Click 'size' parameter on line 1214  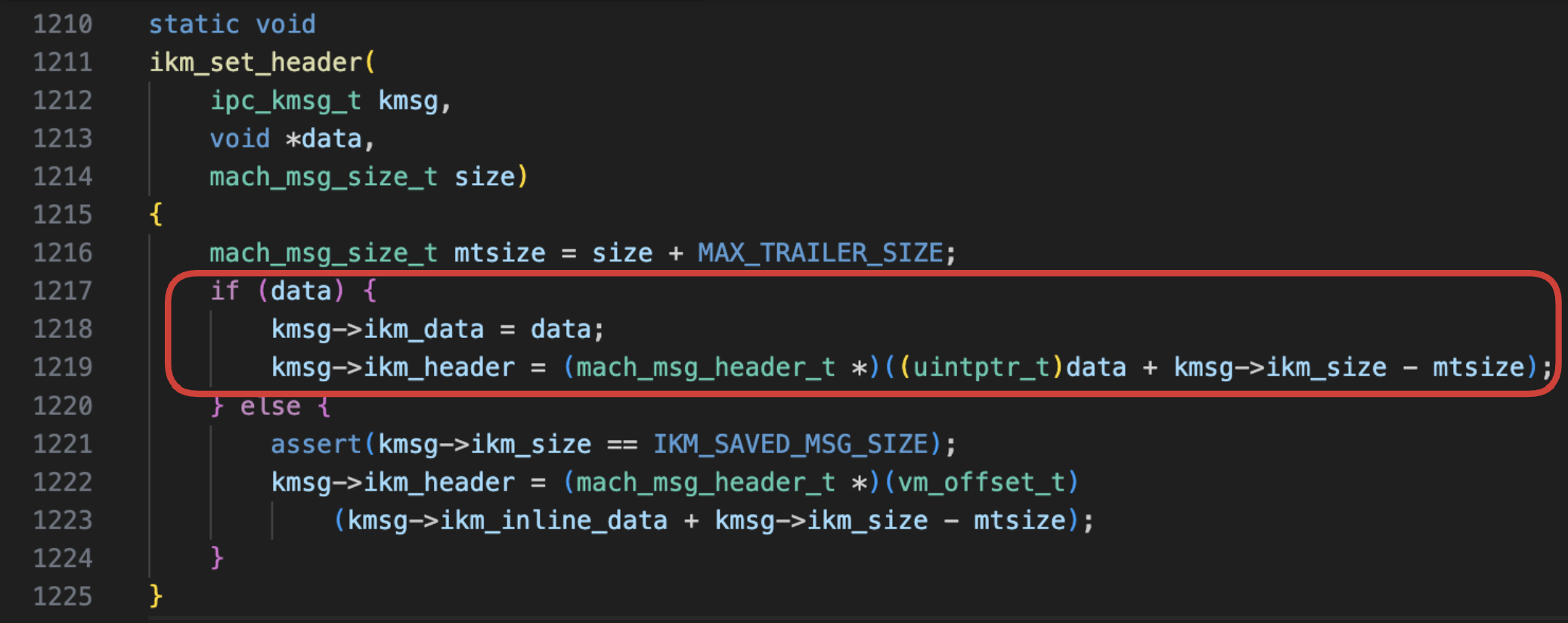point(485,177)
